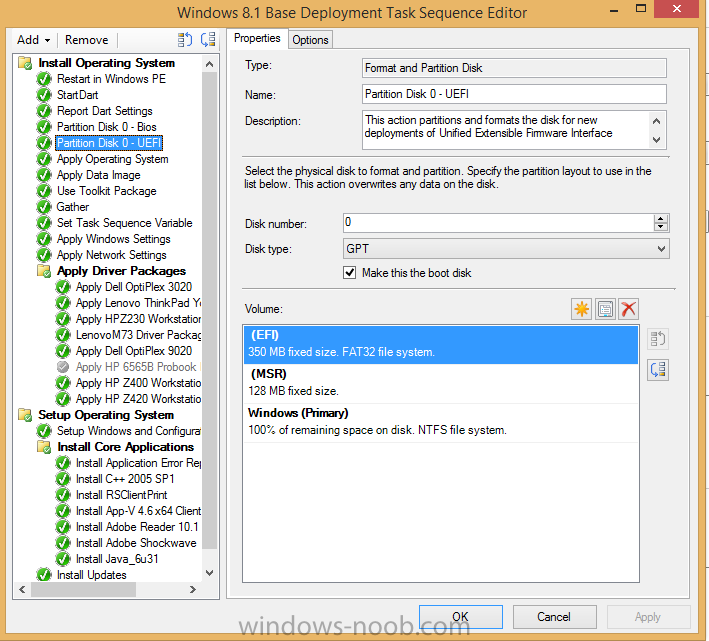The height and width of the screenshot is (641, 709).
Task: Click the Cancel button
Action: click(554, 617)
